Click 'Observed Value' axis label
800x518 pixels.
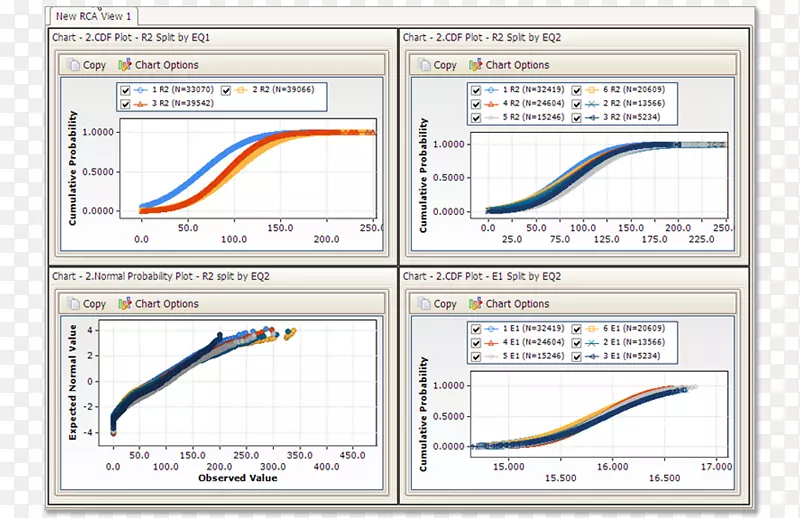[x=238, y=478]
